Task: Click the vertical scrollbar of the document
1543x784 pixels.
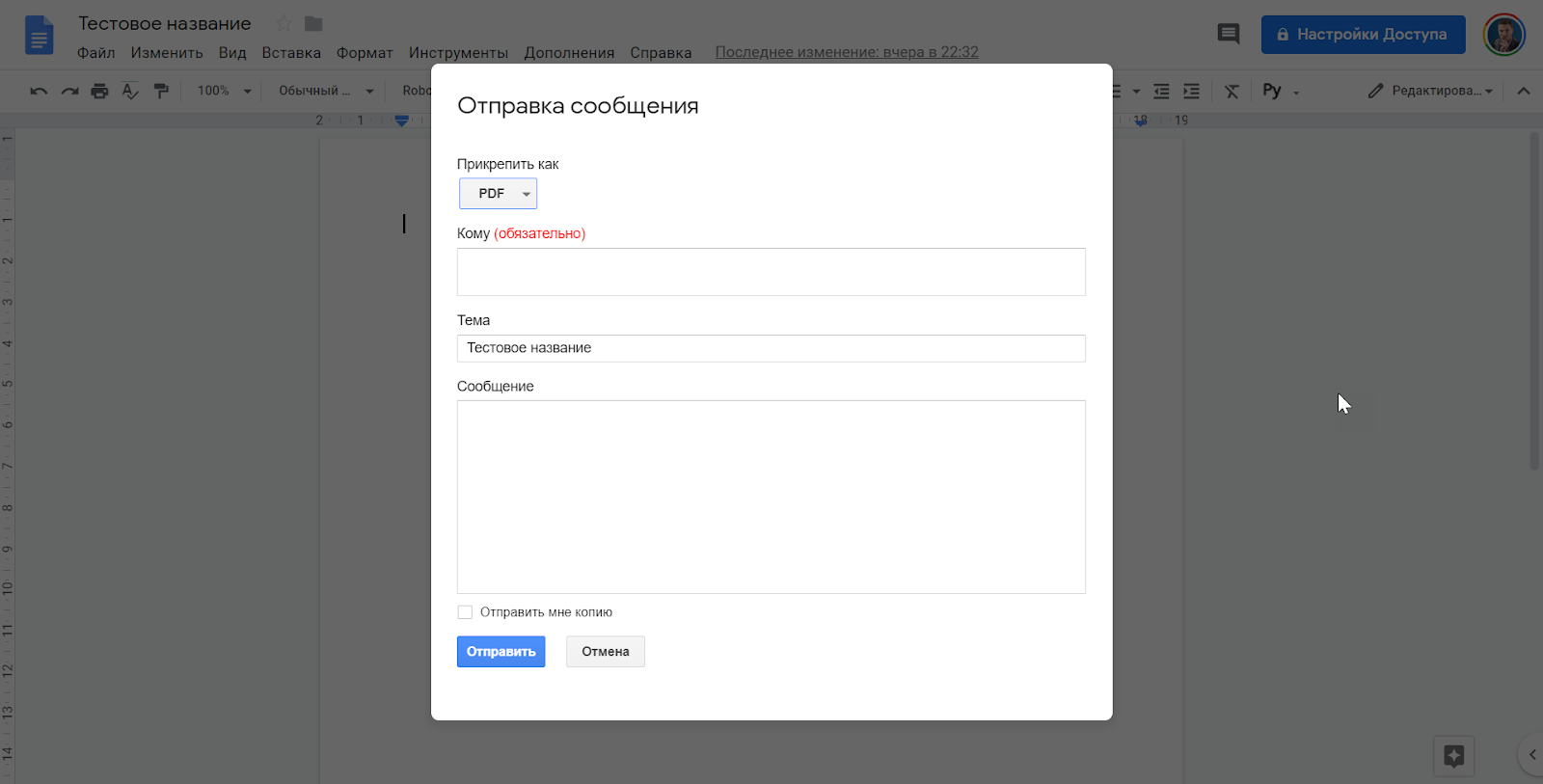Action: coord(1534,301)
